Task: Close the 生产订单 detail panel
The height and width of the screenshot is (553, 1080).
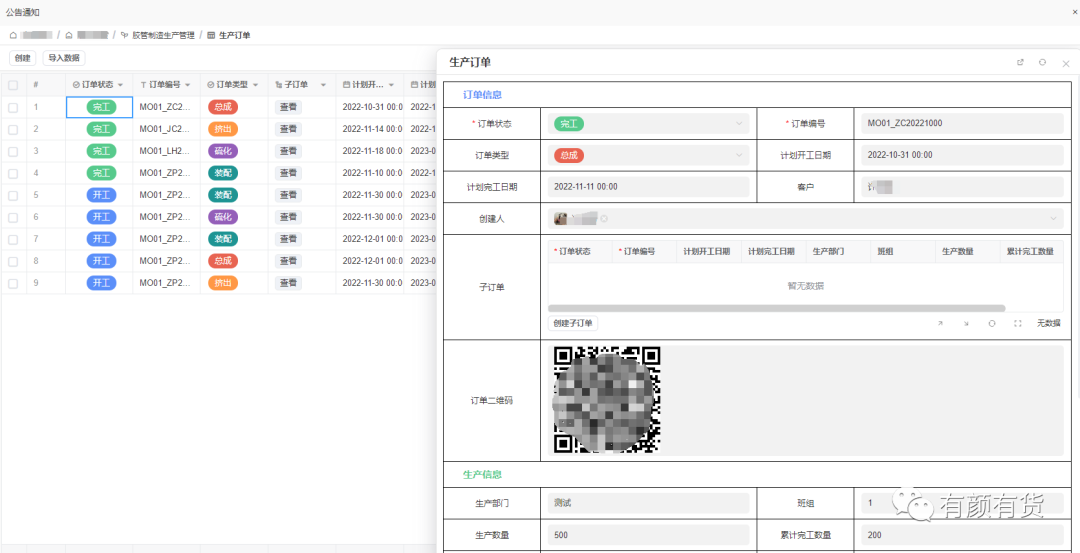Action: point(1065,63)
